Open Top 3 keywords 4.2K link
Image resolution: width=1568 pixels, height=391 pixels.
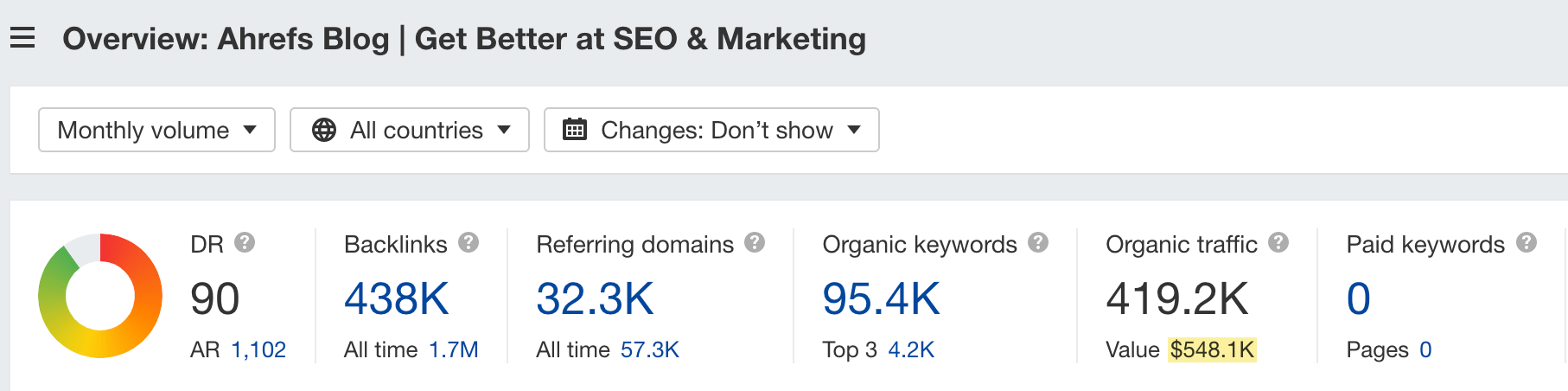pyautogui.click(x=911, y=349)
